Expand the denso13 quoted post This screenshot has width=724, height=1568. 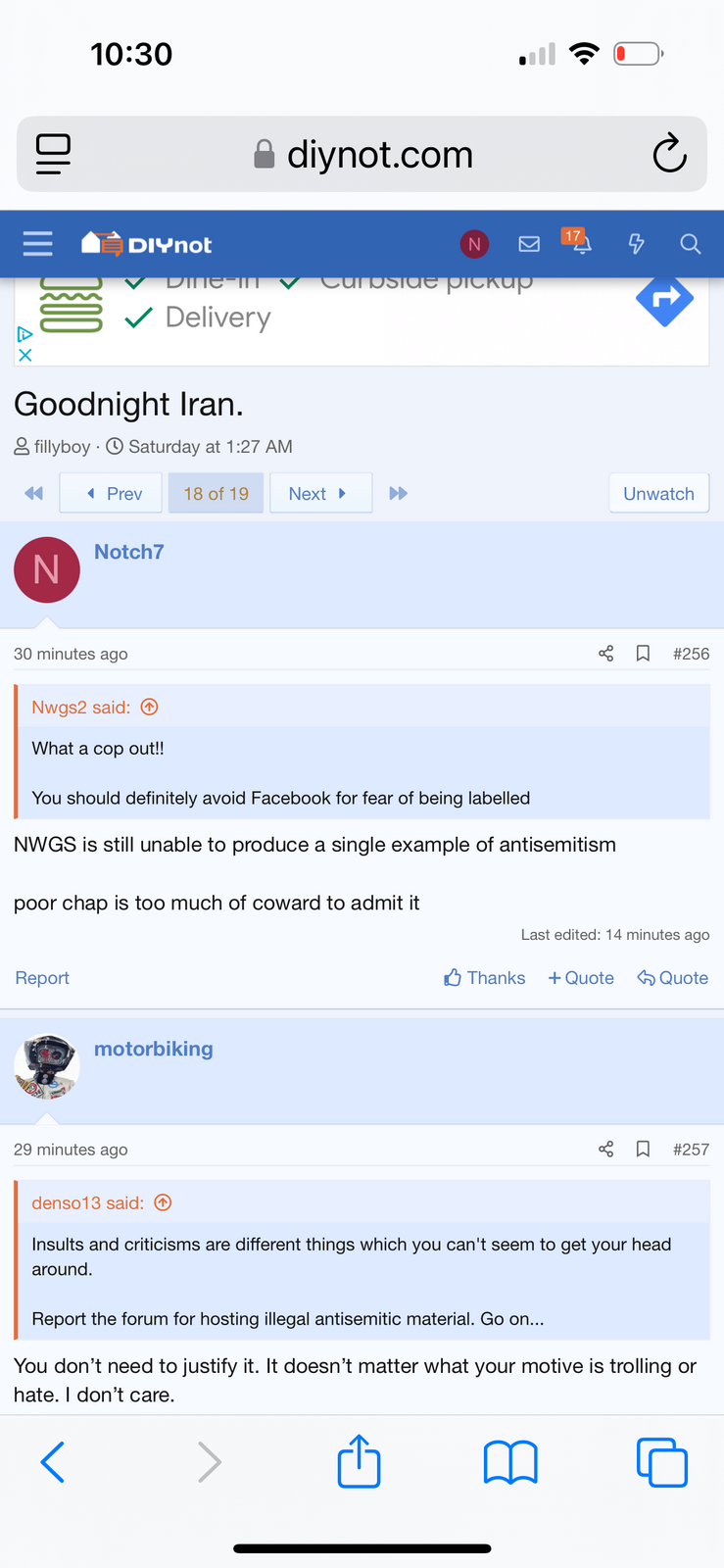[x=164, y=1202]
